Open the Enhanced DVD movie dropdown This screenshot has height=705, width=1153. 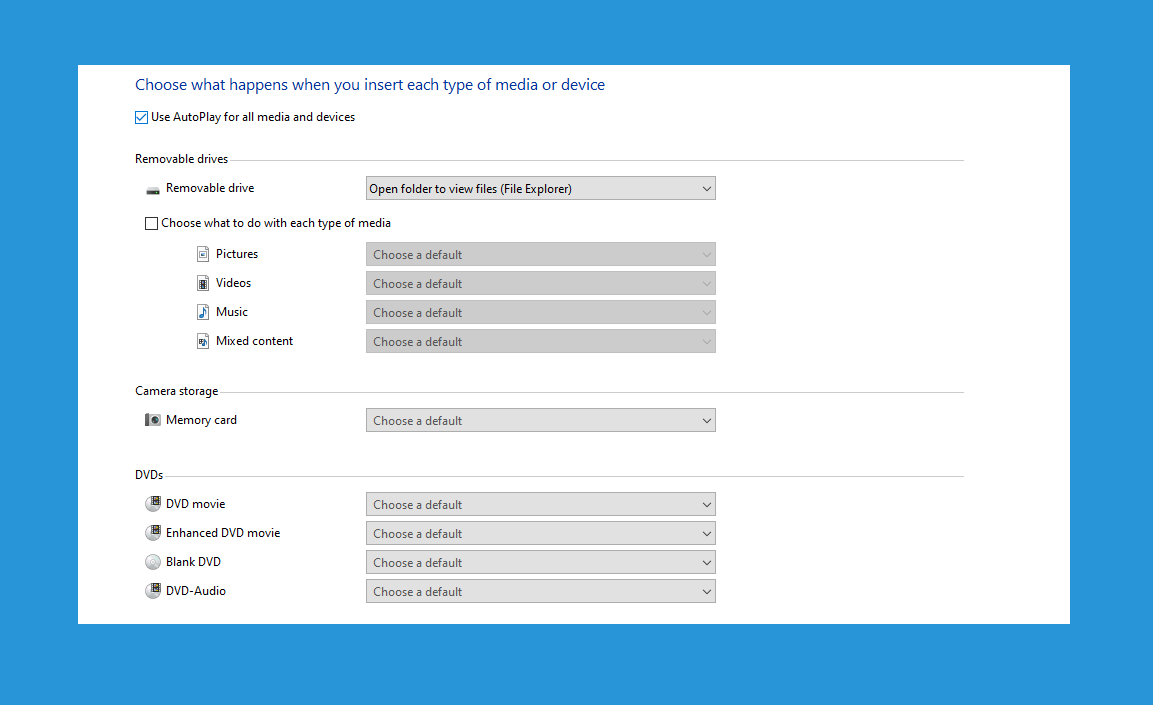[x=540, y=534]
